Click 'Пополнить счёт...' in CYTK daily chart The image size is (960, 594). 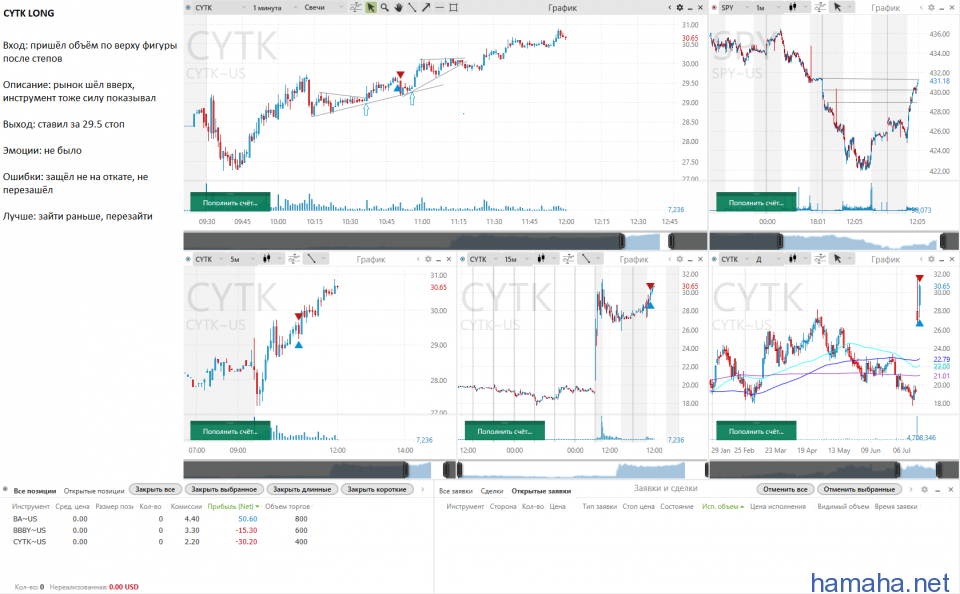(x=756, y=430)
